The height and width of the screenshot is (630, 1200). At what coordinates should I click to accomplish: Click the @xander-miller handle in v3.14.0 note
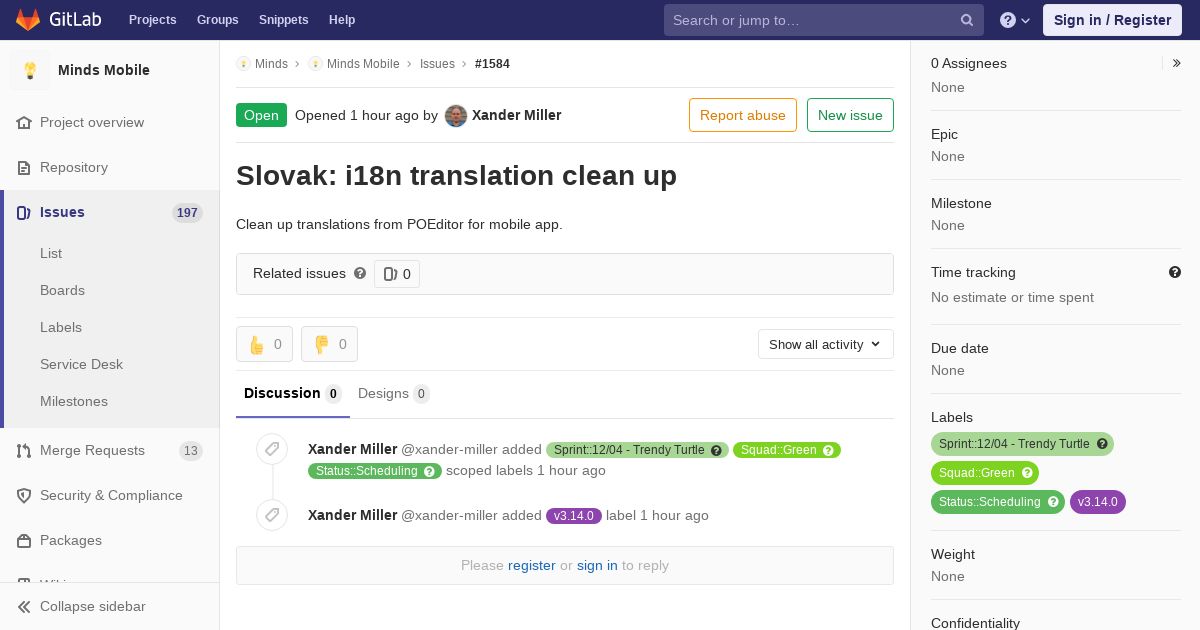coord(449,516)
